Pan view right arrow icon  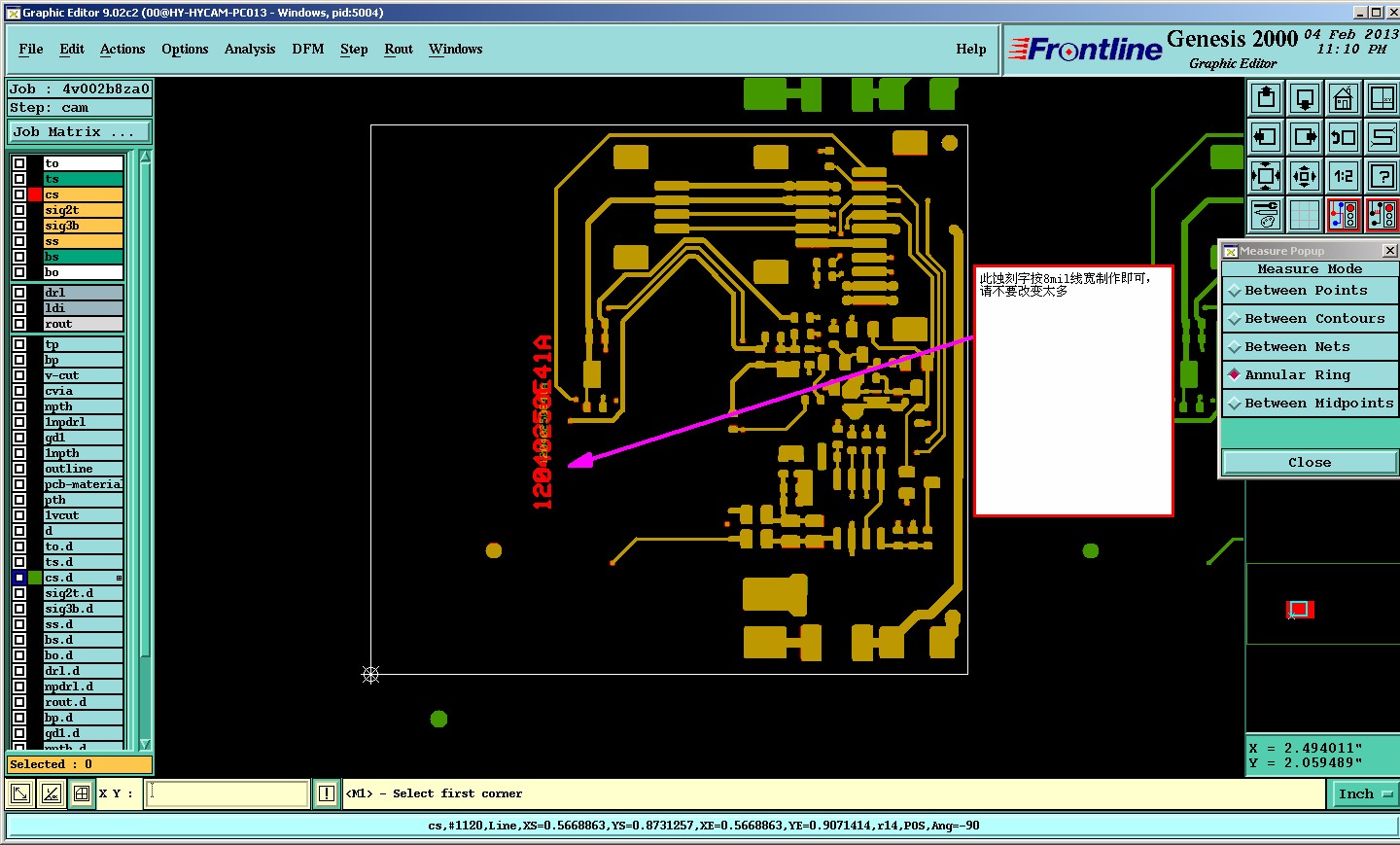pos(1305,137)
